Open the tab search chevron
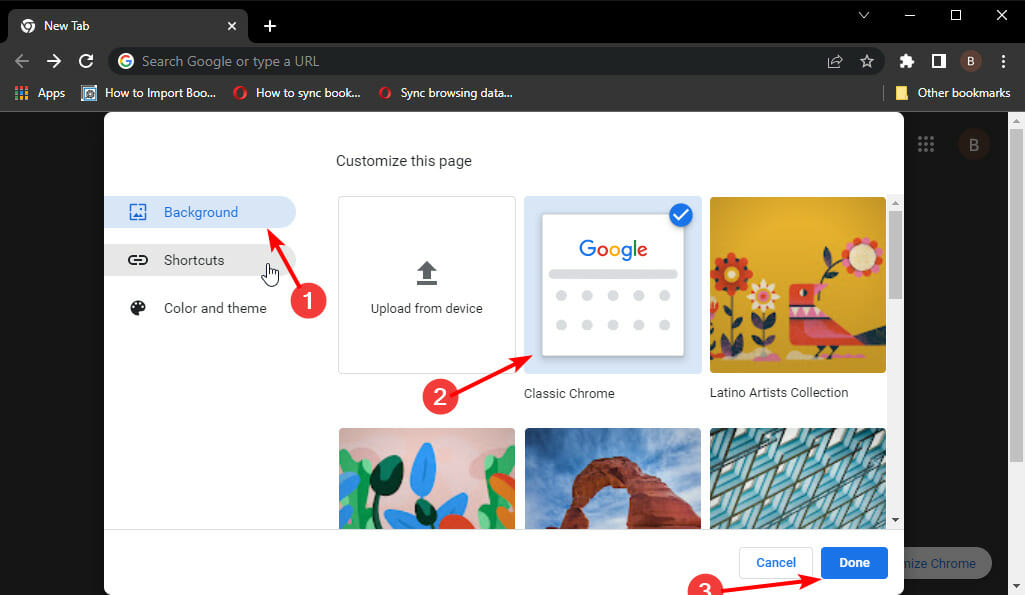The height and width of the screenshot is (595, 1025). [864, 15]
